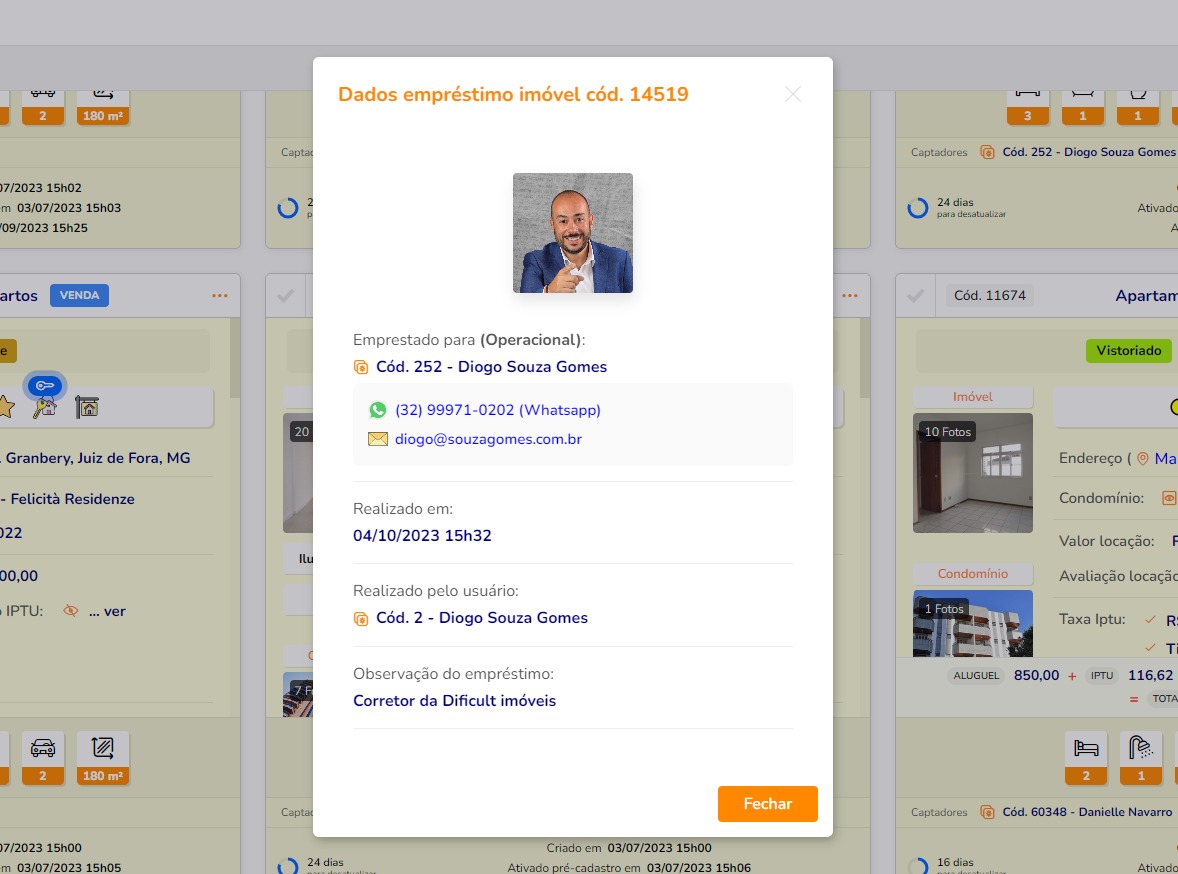
Task: Open the three-dots menu on the VENDA card
Action: point(220,296)
